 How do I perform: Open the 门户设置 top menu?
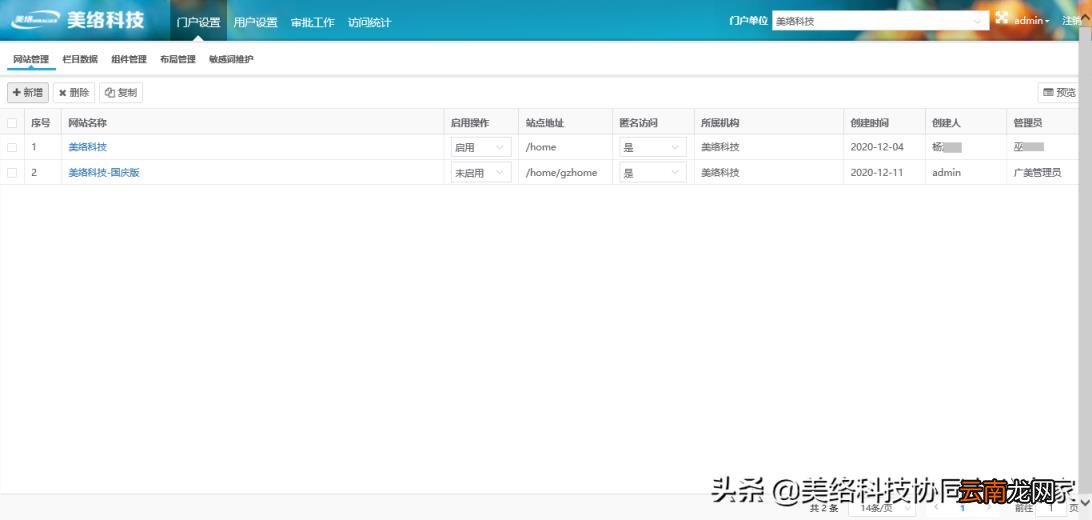pyautogui.click(x=198, y=22)
